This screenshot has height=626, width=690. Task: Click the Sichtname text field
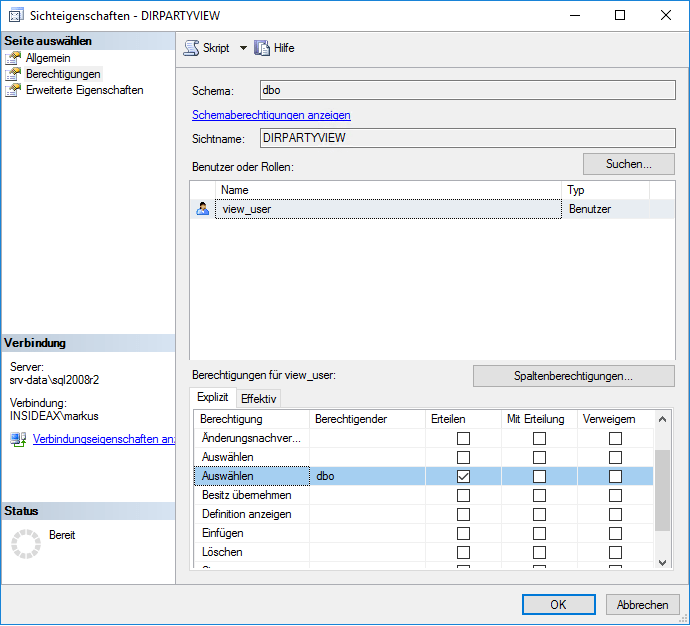[467, 139]
